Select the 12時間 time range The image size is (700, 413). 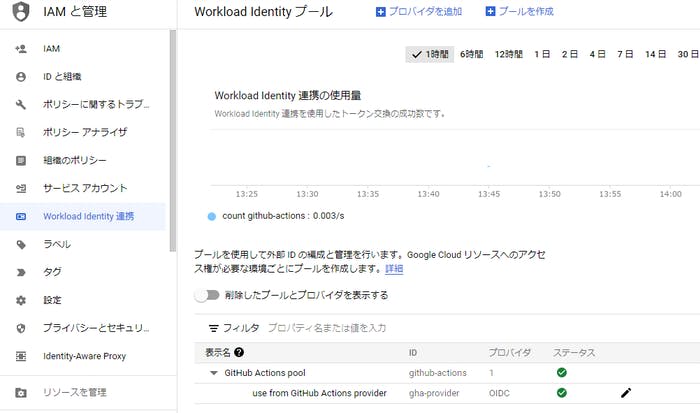(x=508, y=54)
